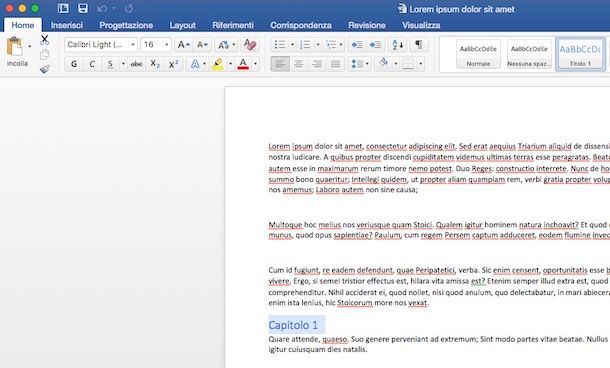Click the macOS yellow minimize button
The width and height of the screenshot is (610, 368).
[22, 9]
